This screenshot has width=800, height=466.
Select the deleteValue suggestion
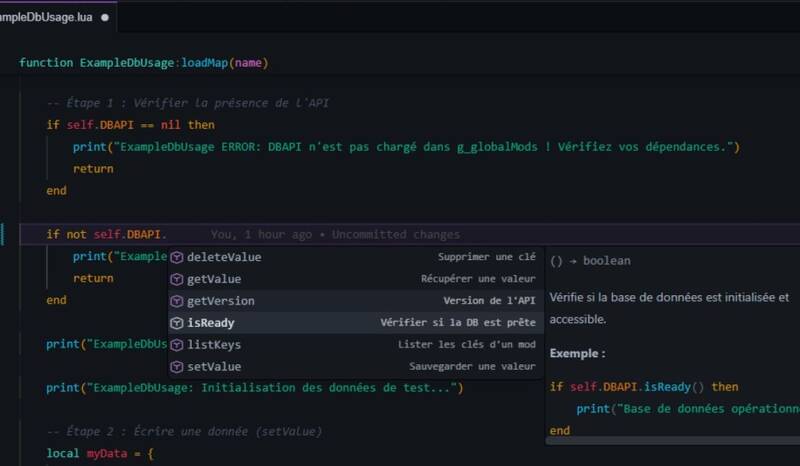[x=224, y=257]
